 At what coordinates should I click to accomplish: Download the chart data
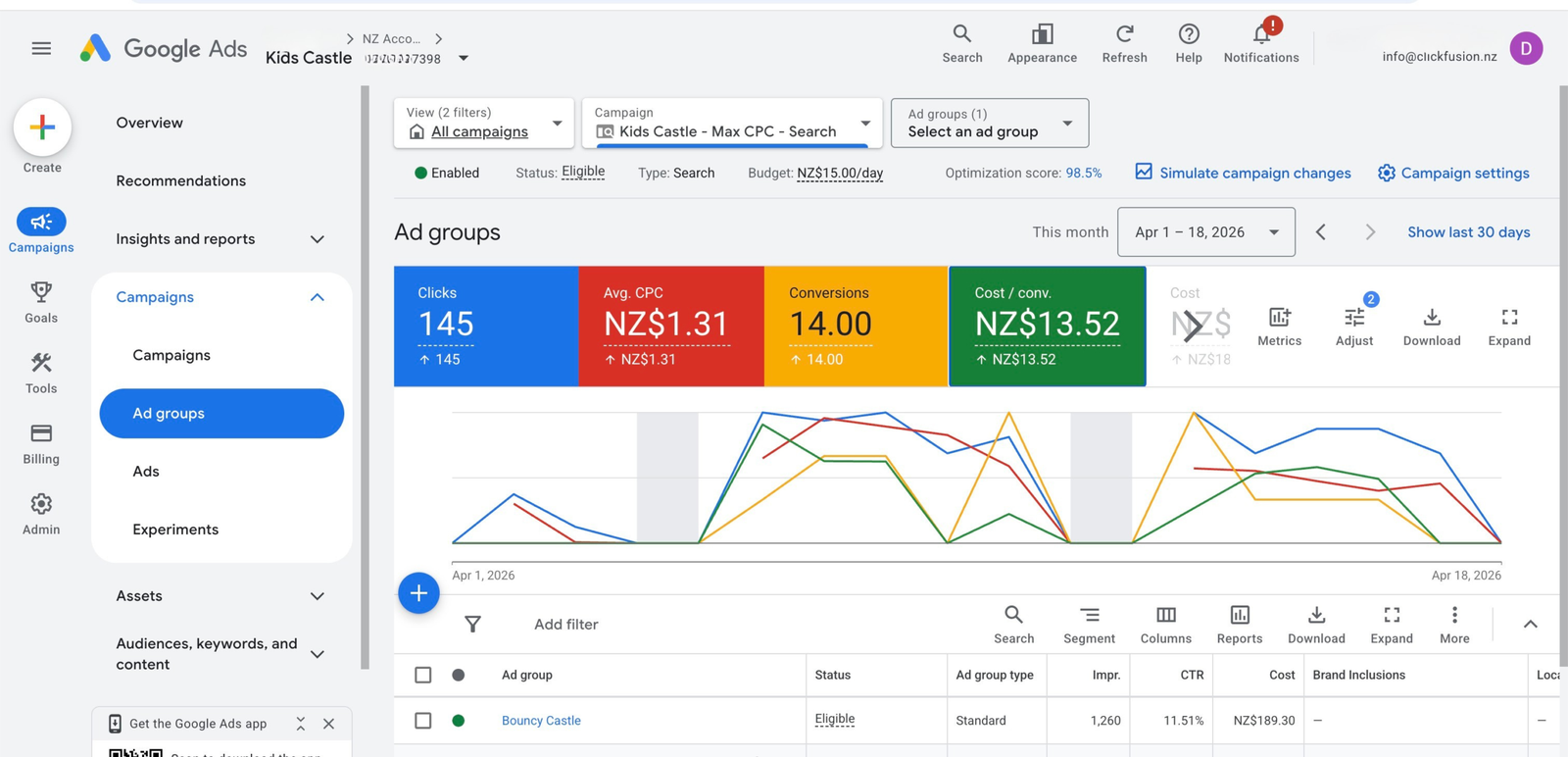(x=1432, y=327)
